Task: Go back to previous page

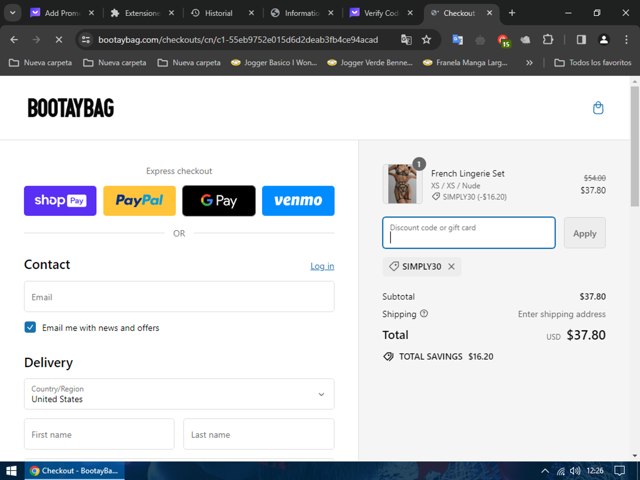Action: pos(14,40)
